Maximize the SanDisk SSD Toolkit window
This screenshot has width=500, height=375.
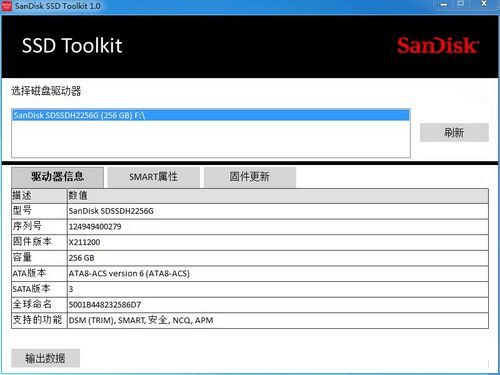(x=461, y=4)
